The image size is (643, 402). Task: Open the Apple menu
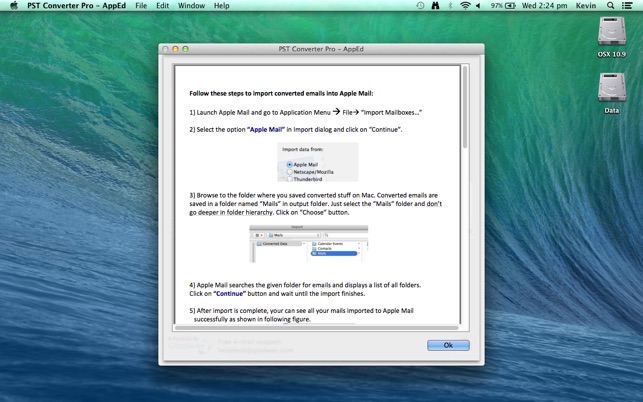point(14,6)
